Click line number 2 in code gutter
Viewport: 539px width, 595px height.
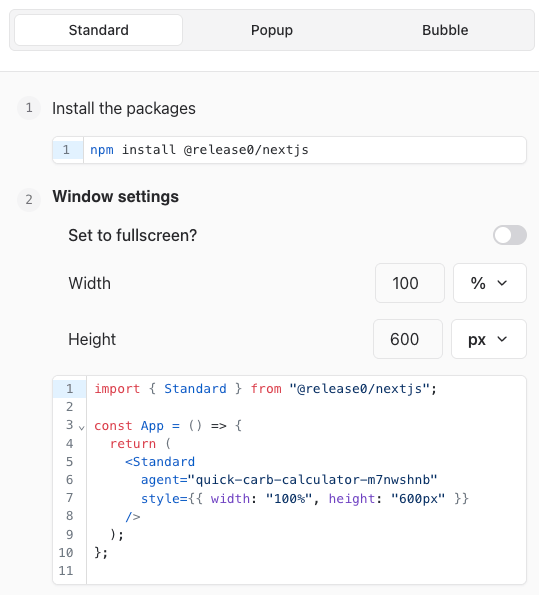pyautogui.click(x=69, y=407)
